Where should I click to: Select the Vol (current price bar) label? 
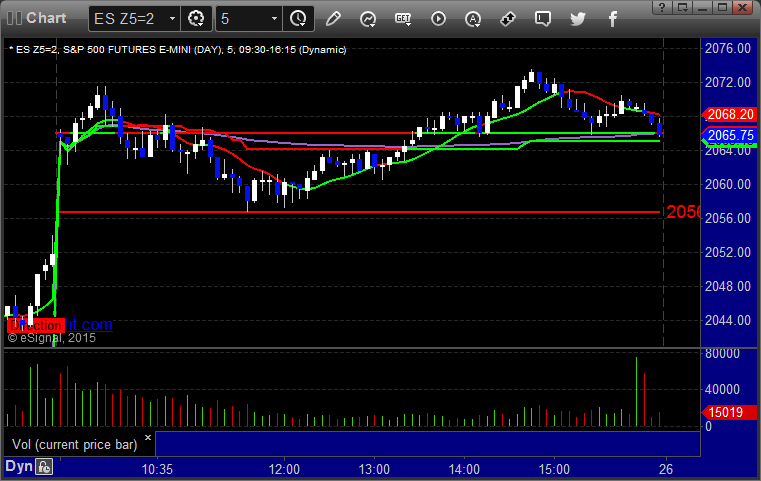75,445
